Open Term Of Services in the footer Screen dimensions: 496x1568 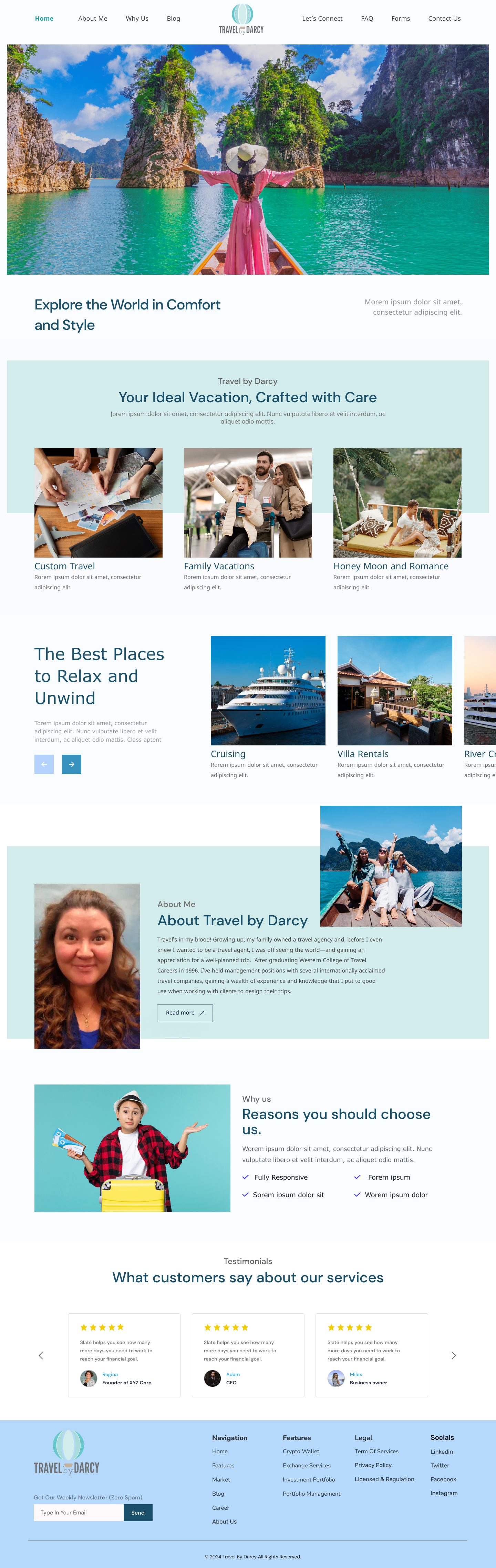[377, 1451]
